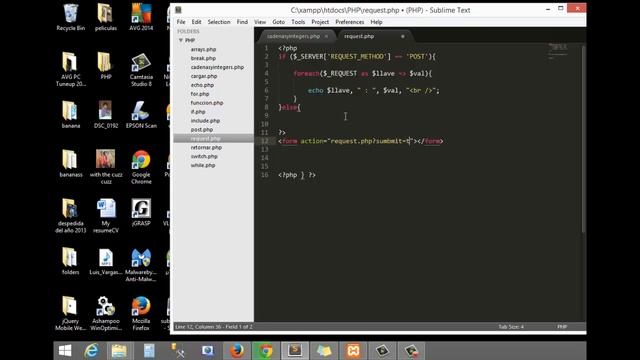Open cadenasyintegers.php from the sidebar list

pos(217,67)
